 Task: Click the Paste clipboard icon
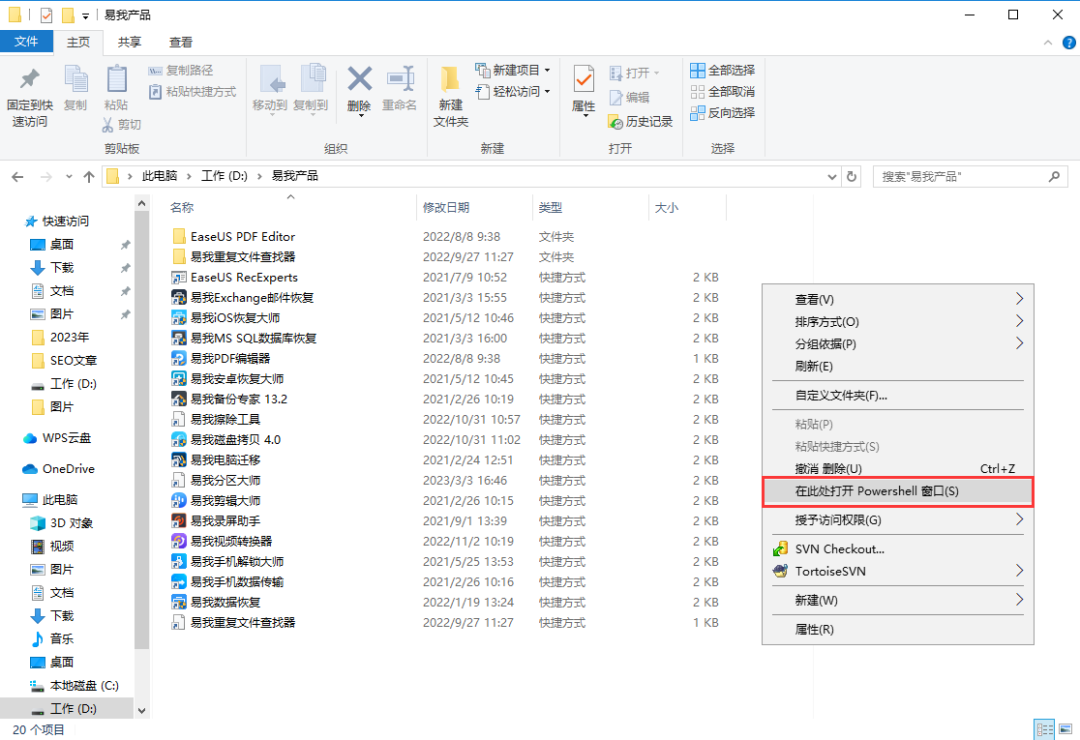click(x=116, y=79)
